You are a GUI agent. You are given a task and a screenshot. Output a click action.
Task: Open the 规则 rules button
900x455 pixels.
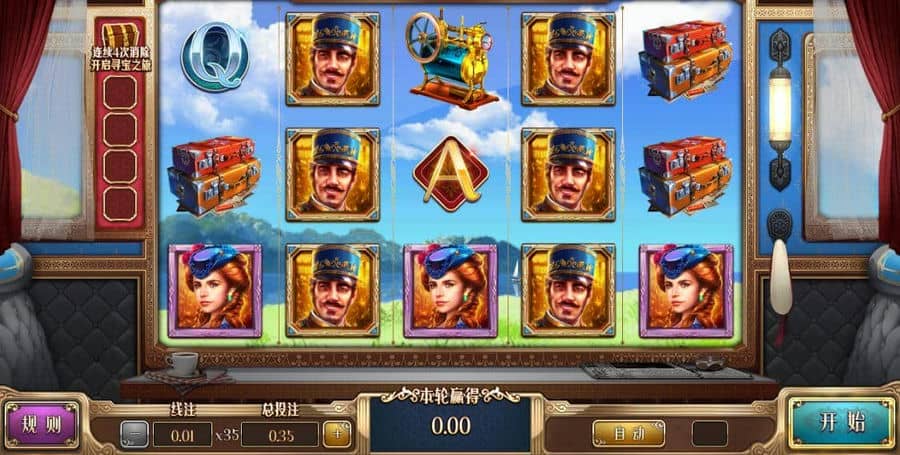41,425
